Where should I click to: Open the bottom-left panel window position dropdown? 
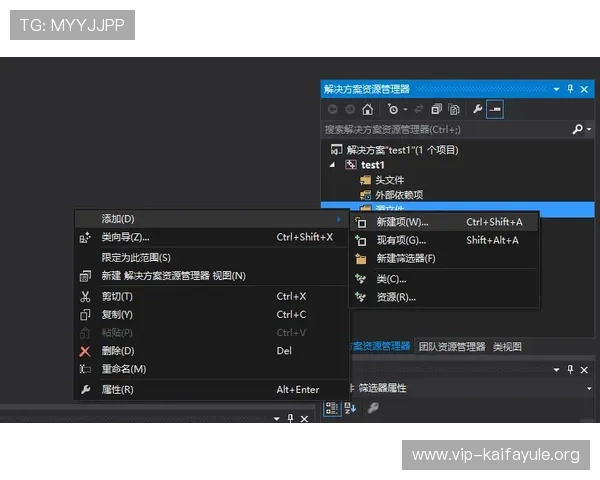coord(277,419)
